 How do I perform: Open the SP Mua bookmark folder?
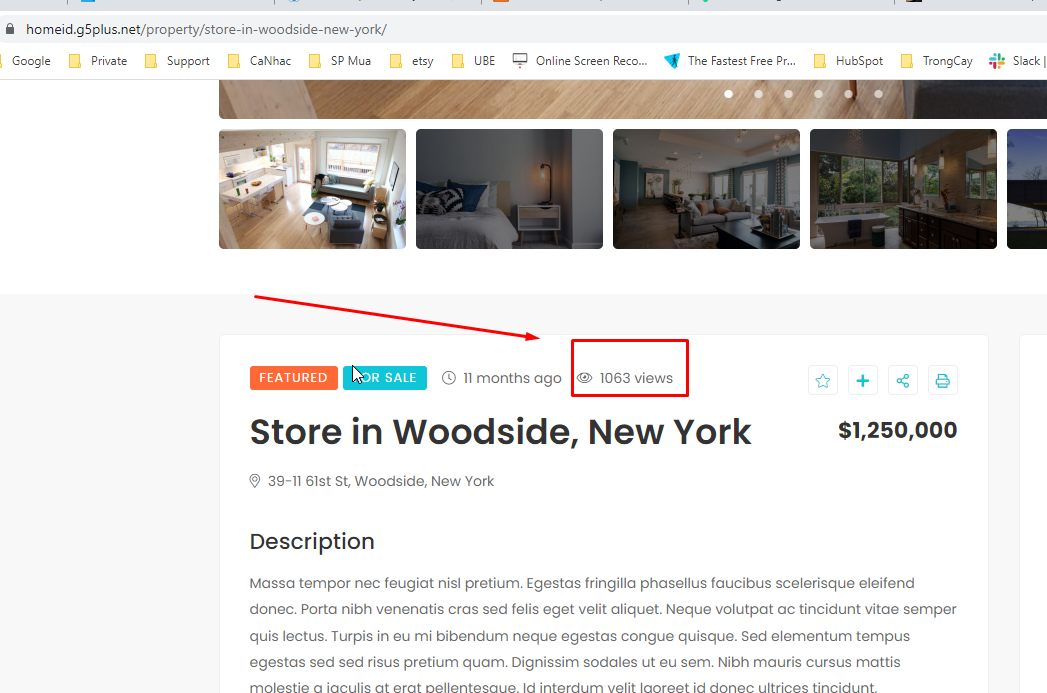[x=340, y=61]
